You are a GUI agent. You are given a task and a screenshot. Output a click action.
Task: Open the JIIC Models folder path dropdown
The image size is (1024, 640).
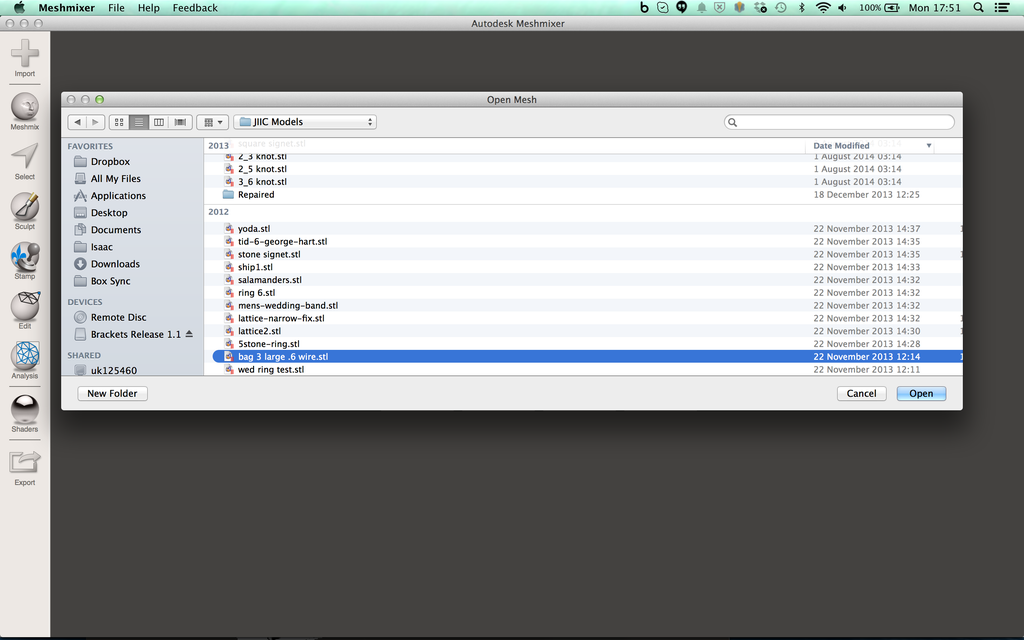pyautogui.click(x=305, y=122)
